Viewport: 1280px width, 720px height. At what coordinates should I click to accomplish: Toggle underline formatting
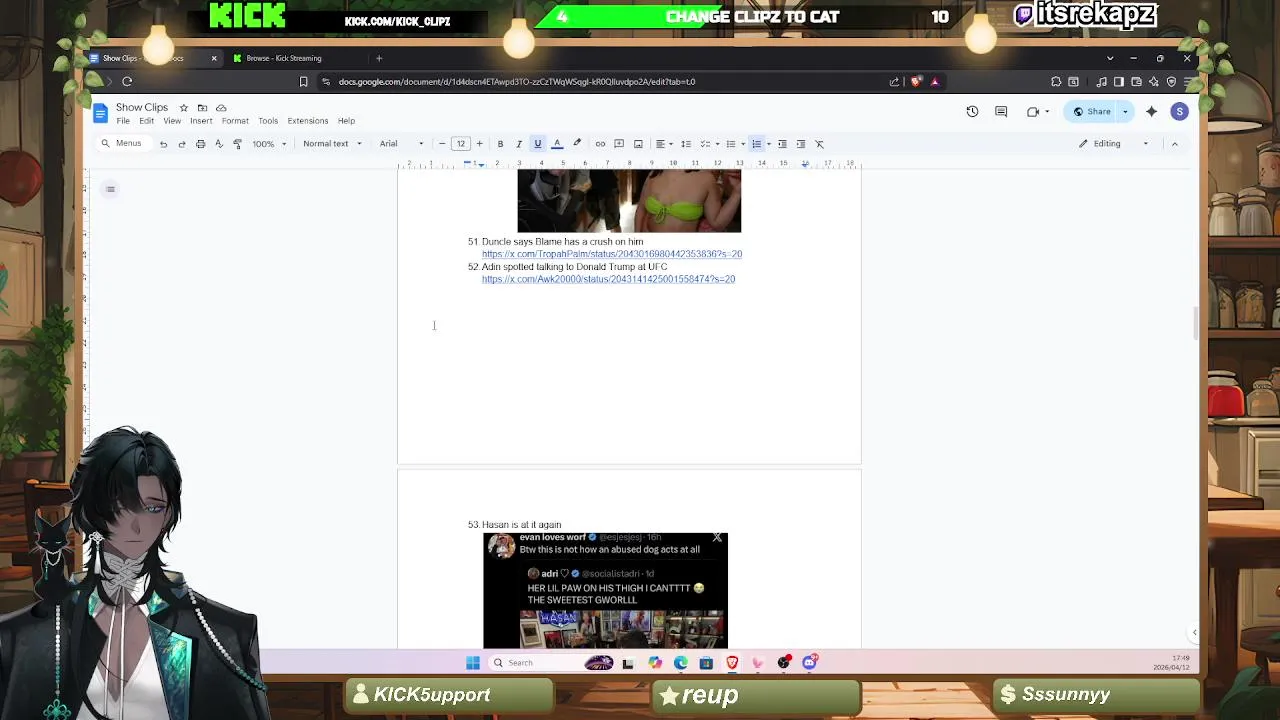[537, 144]
